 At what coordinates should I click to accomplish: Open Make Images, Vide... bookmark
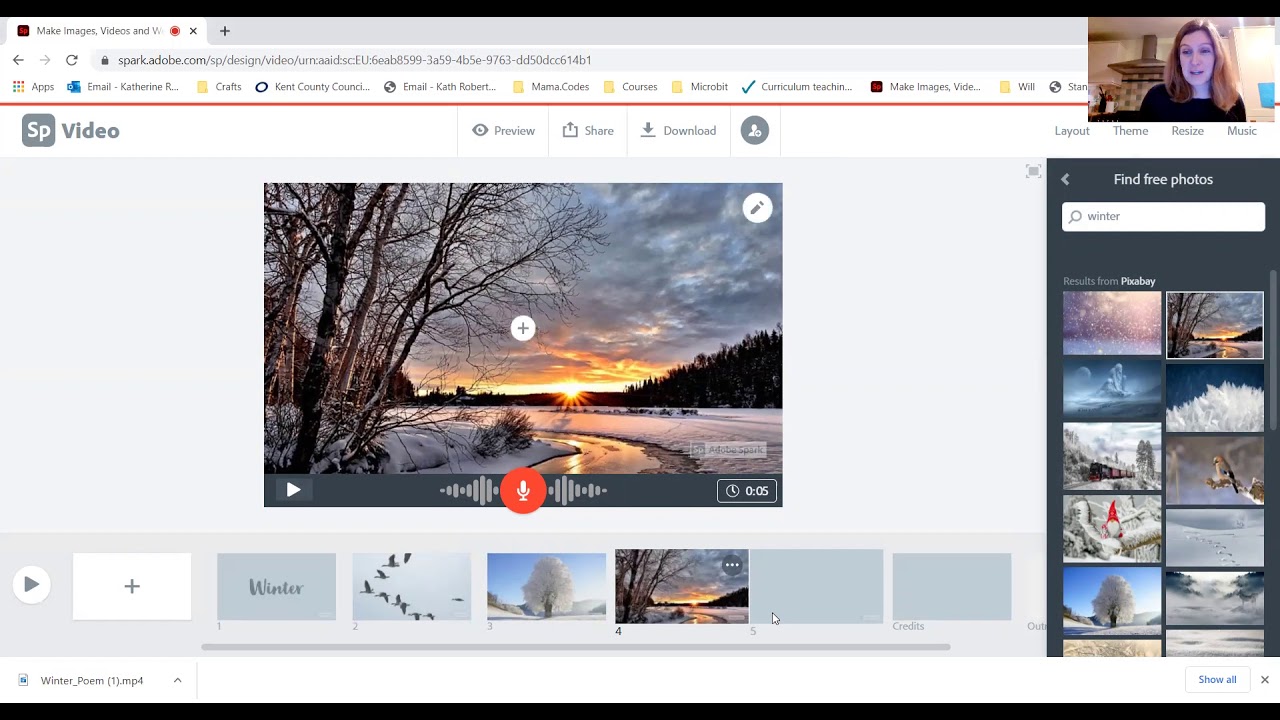pyautogui.click(x=926, y=87)
